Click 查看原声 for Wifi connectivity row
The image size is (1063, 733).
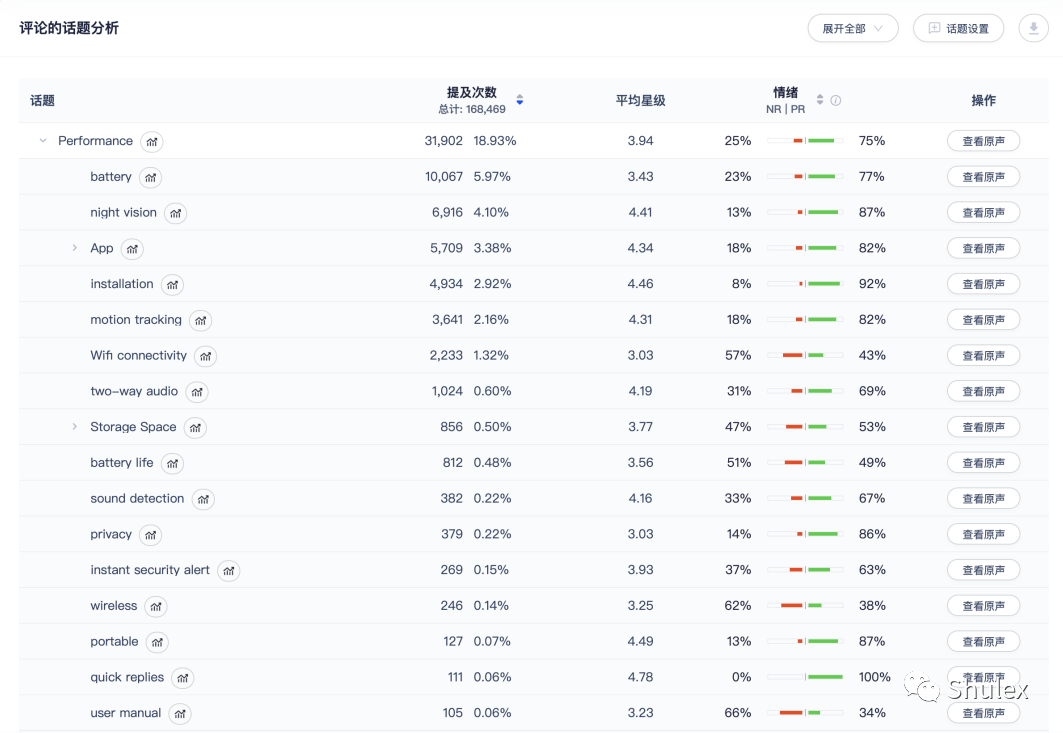[983, 356]
